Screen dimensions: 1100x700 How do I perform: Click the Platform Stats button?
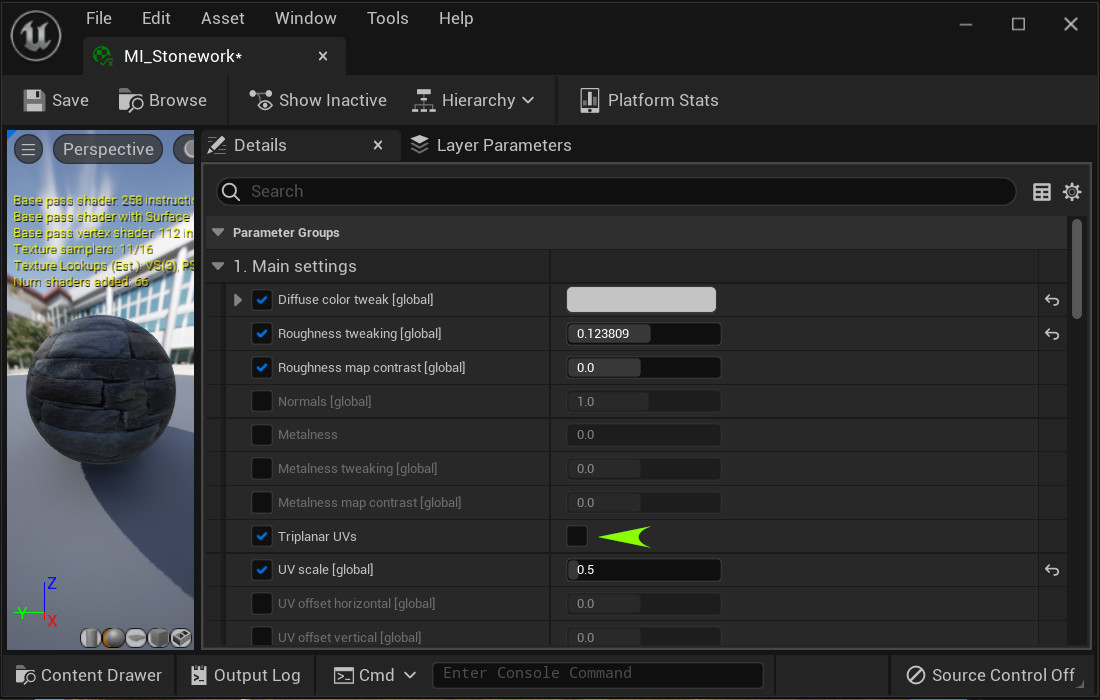649,100
